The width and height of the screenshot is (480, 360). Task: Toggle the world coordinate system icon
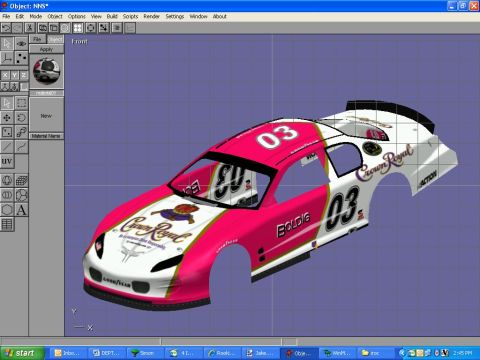tap(5, 87)
